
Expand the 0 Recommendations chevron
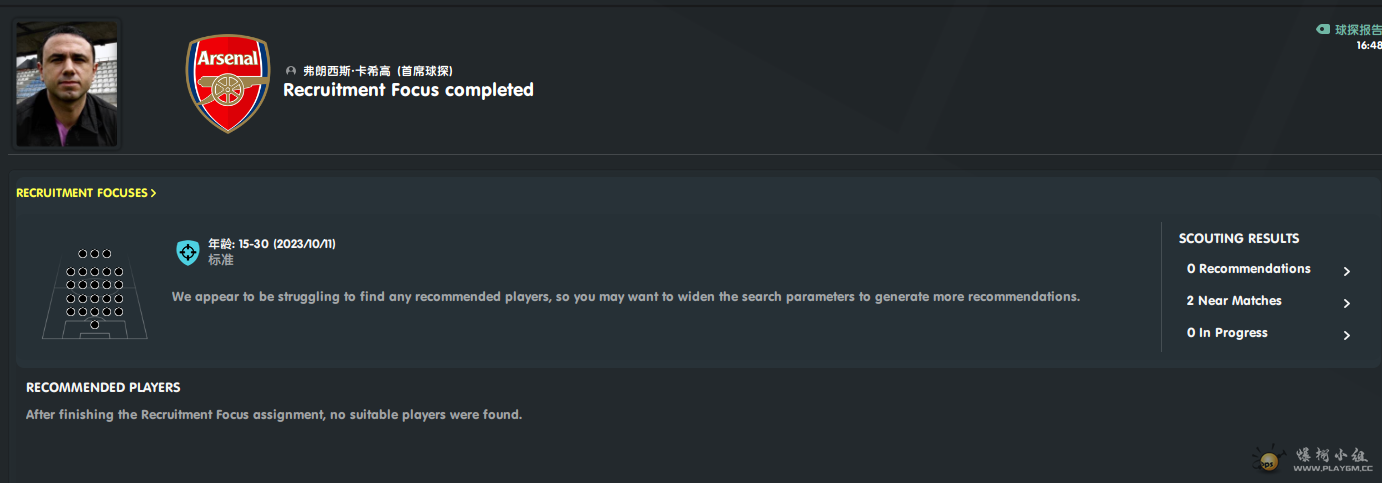coord(1347,271)
